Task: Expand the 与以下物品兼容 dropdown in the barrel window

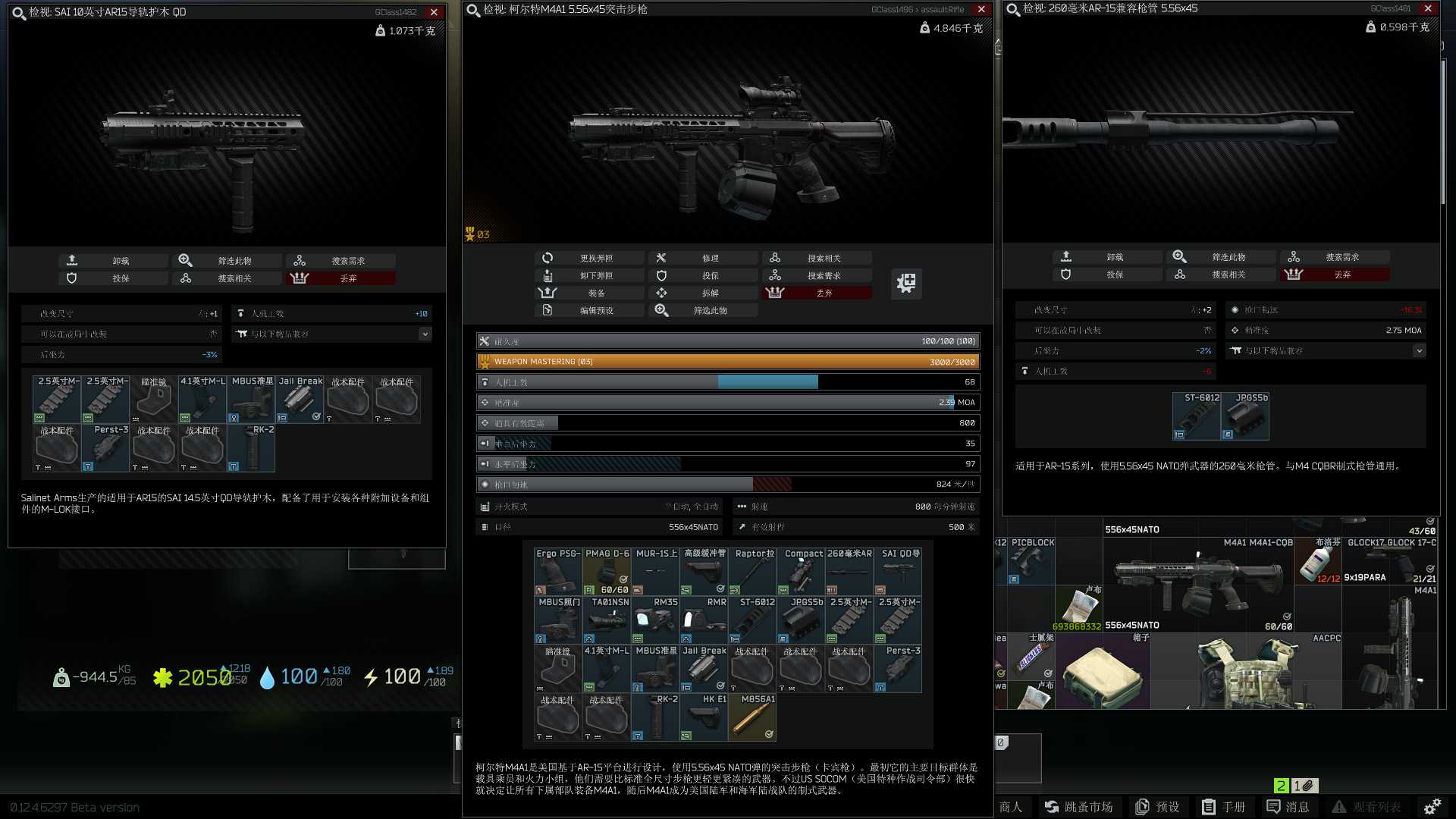Action: tap(1418, 351)
